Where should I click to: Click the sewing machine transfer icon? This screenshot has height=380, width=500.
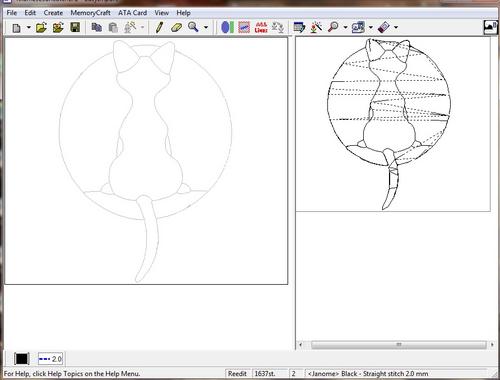click(358, 27)
